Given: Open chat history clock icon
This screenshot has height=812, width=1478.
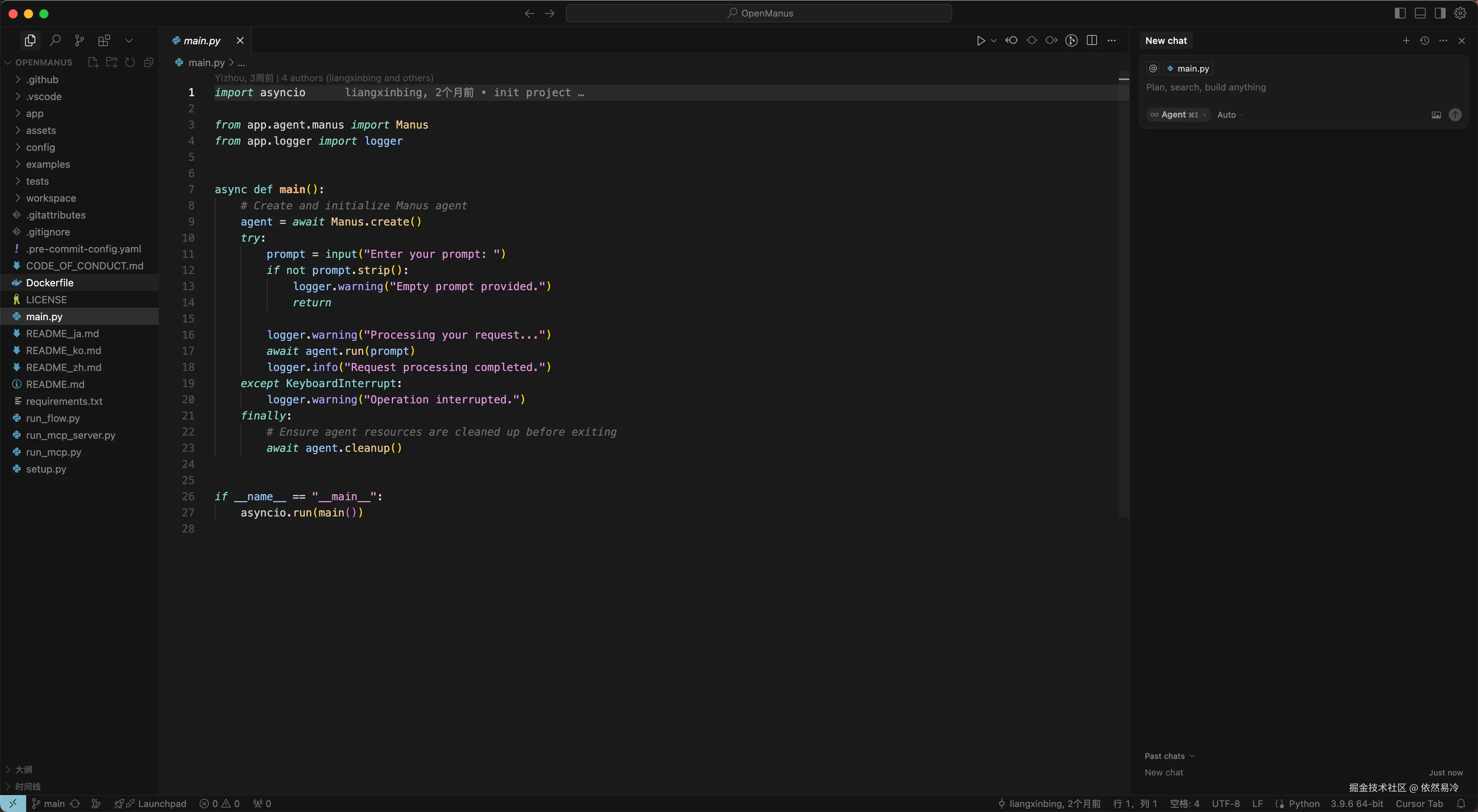Looking at the screenshot, I should 1424,40.
